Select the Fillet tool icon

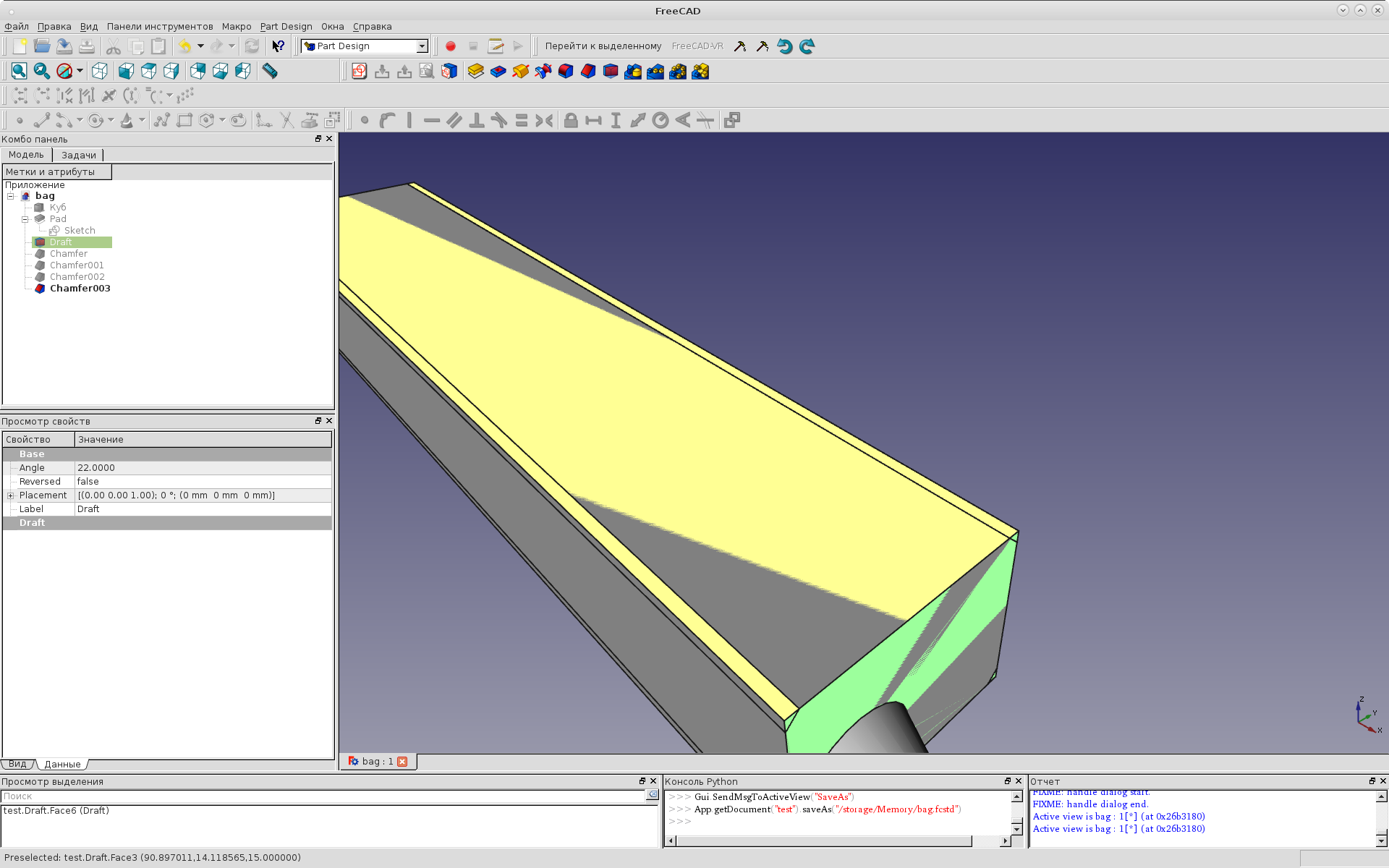click(566, 71)
